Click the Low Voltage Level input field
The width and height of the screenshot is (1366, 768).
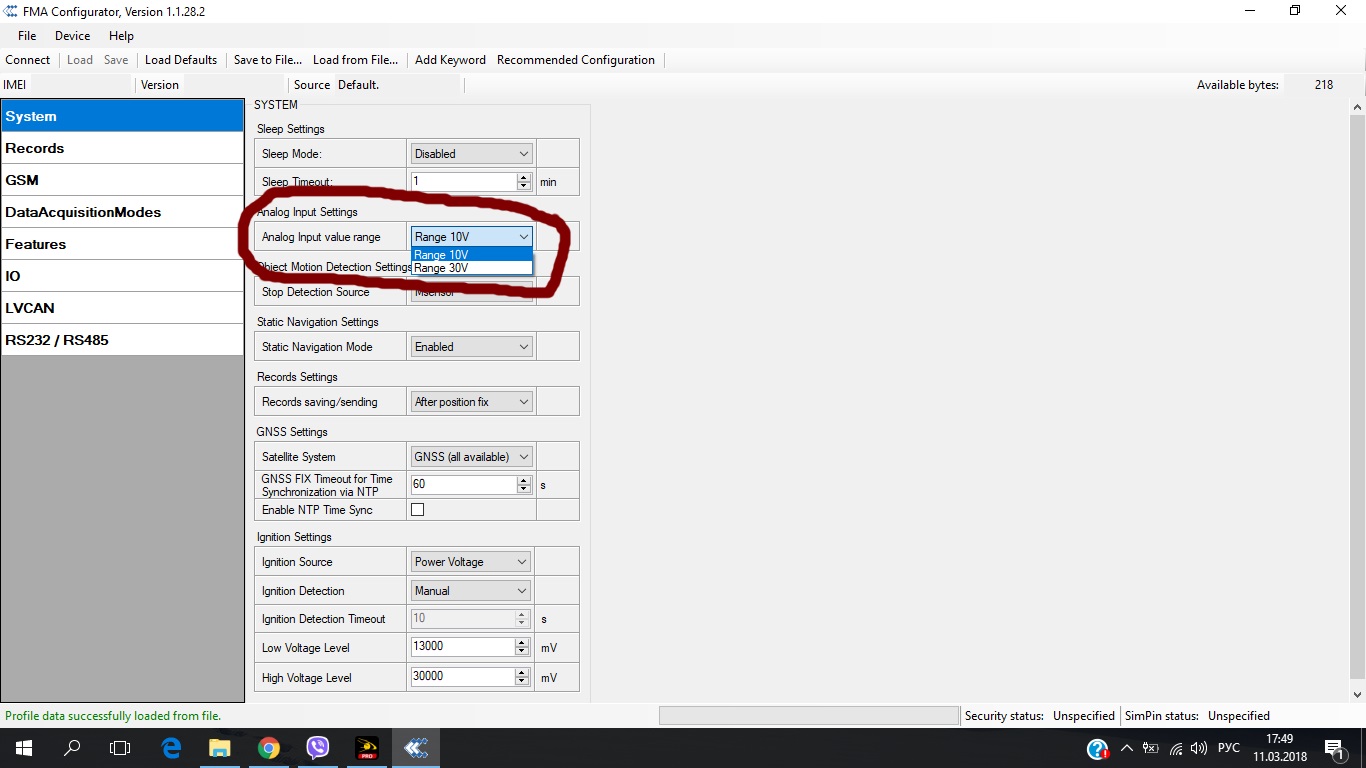(463, 647)
